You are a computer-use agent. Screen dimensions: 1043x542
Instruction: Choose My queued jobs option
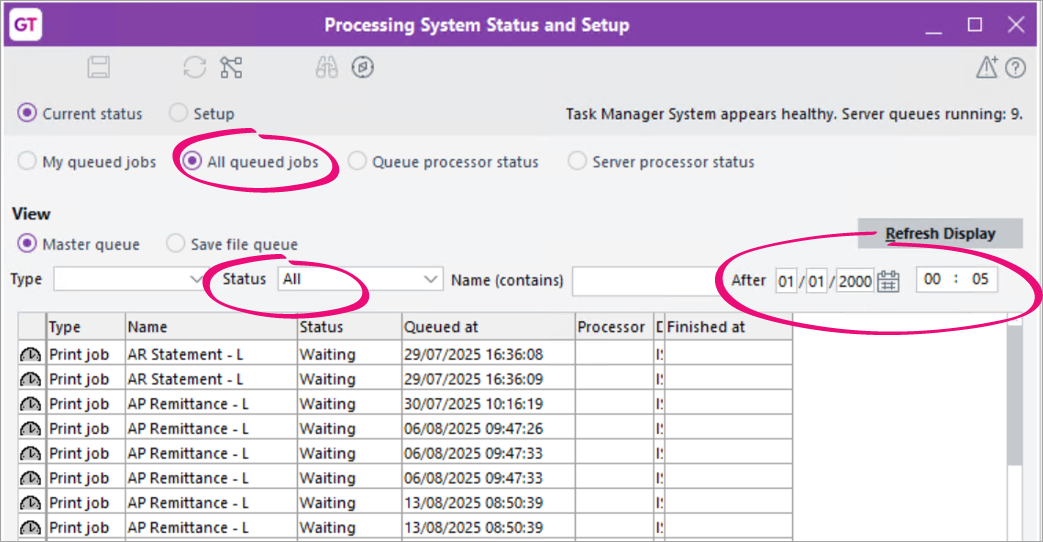coord(27,162)
